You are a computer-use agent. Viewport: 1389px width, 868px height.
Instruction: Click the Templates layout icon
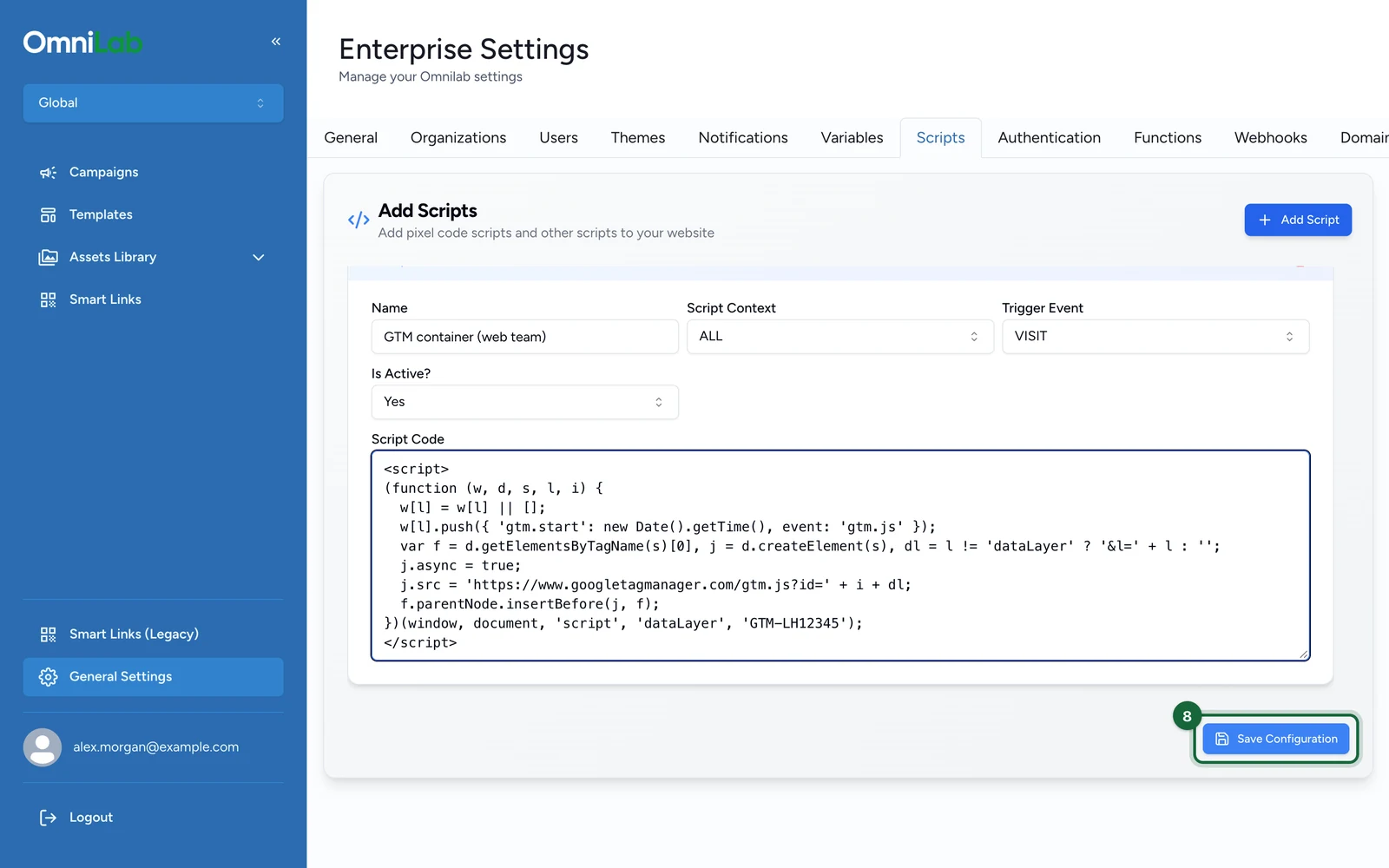point(48,214)
